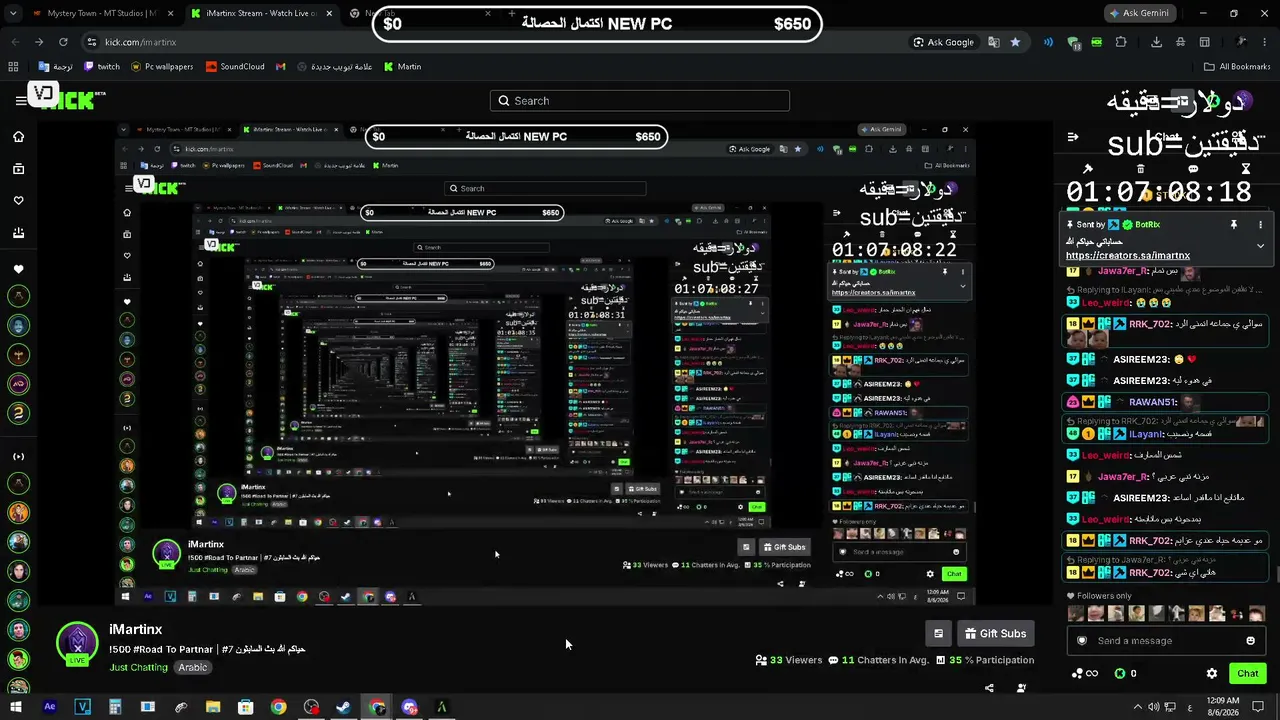Open the Martin bookmark
The height and width of the screenshot is (720, 1280).
click(x=401, y=67)
